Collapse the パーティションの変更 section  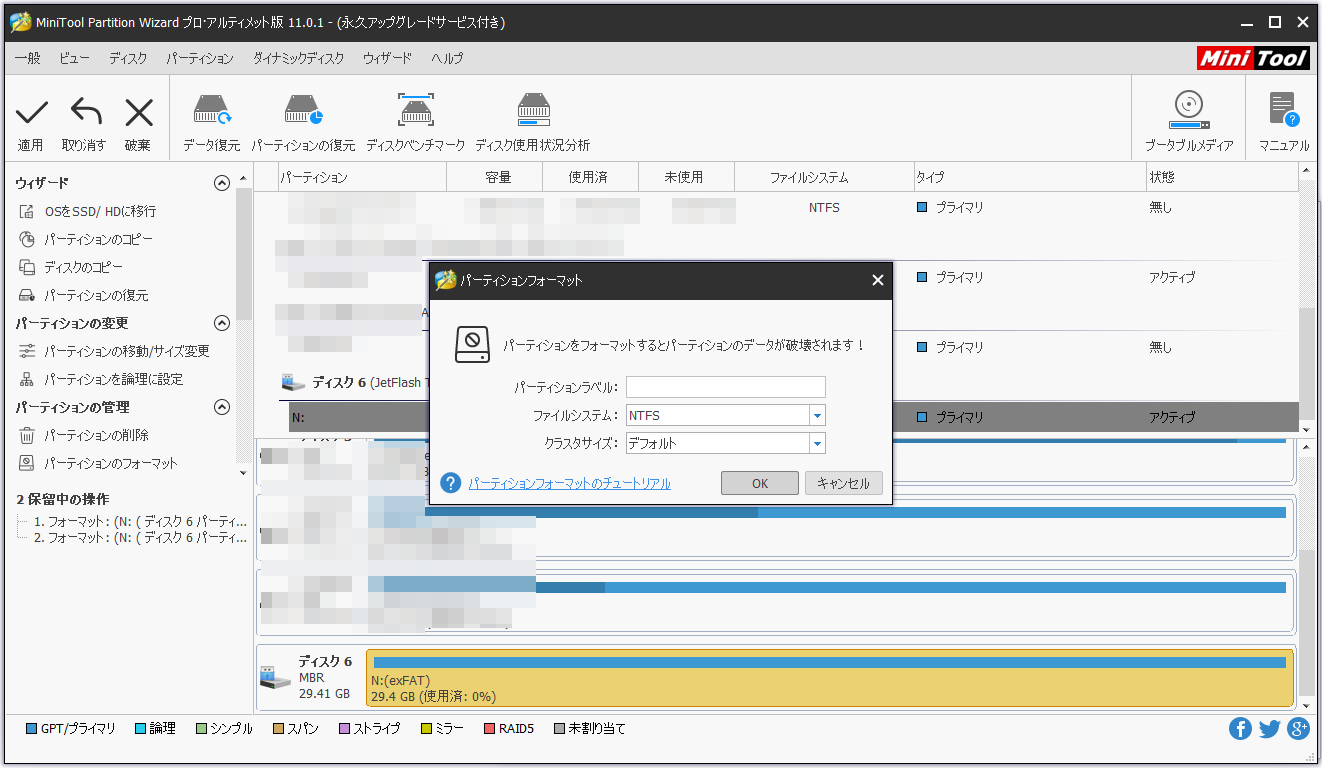point(222,323)
